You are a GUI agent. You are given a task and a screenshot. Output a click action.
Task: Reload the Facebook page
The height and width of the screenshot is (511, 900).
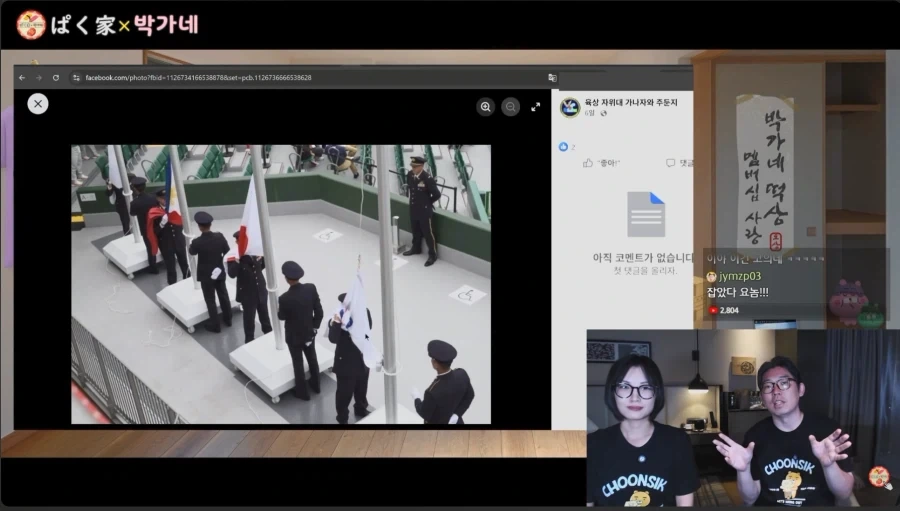(x=56, y=78)
